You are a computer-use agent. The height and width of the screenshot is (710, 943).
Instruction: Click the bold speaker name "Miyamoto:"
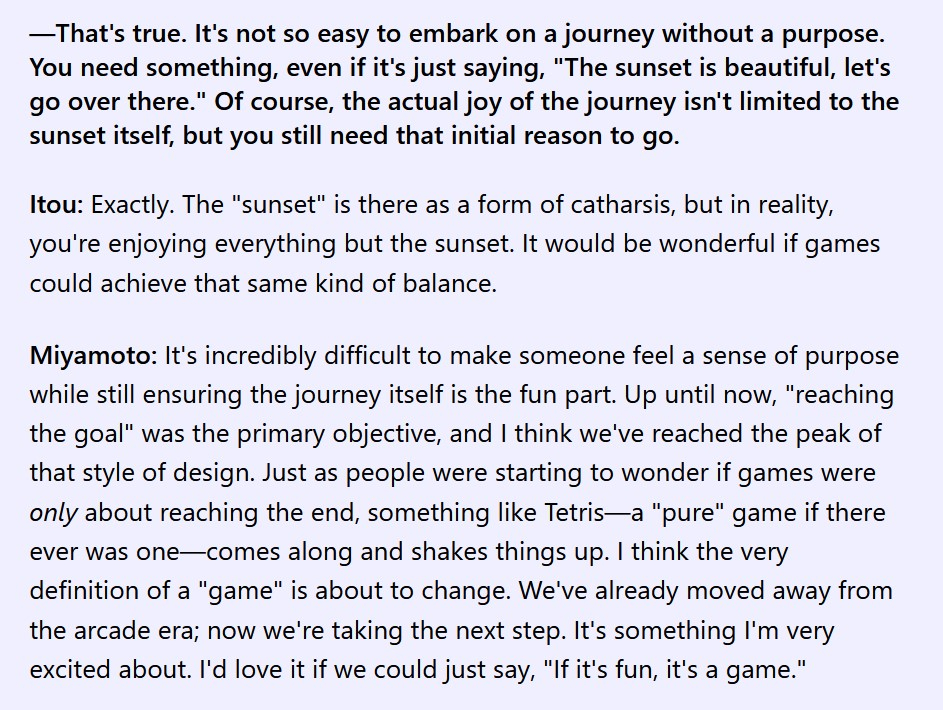92,356
